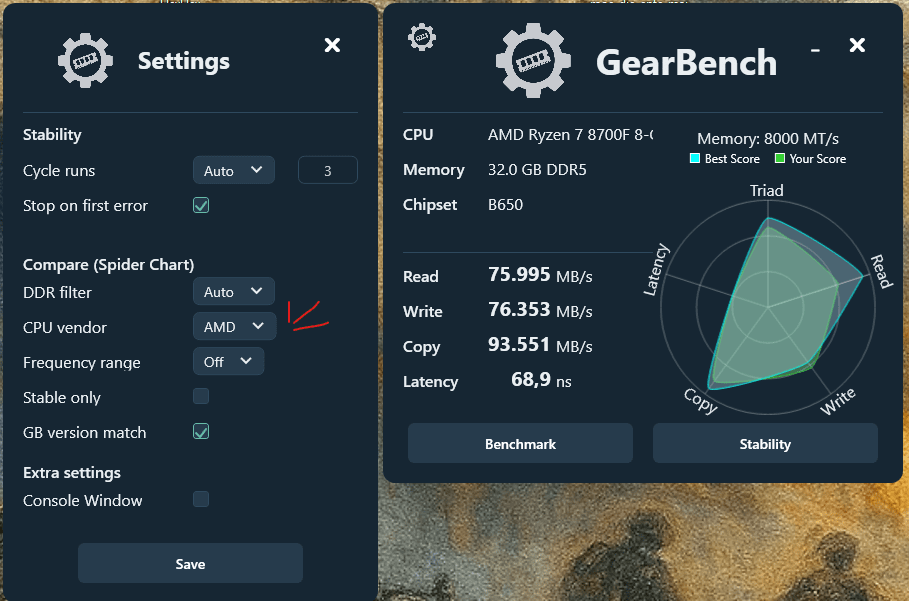The height and width of the screenshot is (601, 909).
Task: Toggle GB version match checkbox
Action: coord(201,431)
